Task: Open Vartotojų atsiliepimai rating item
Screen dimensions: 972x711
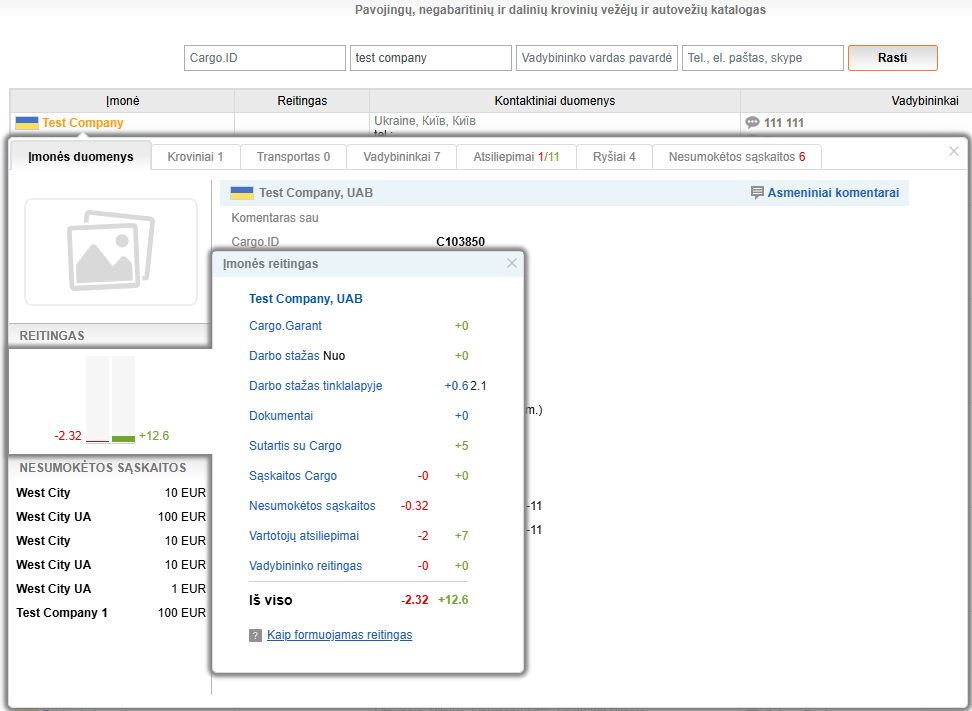Action: click(303, 536)
